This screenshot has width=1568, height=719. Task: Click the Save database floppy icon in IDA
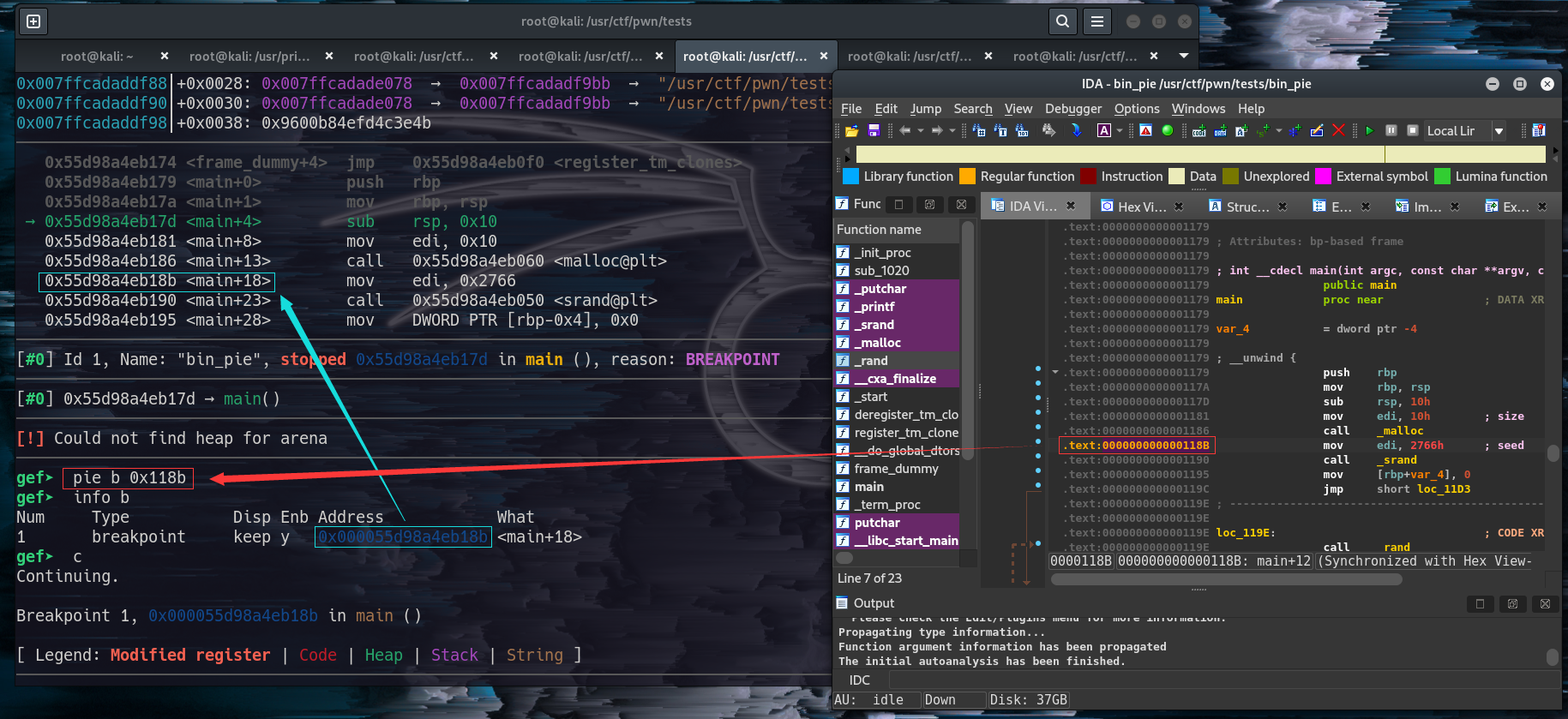coord(874,130)
